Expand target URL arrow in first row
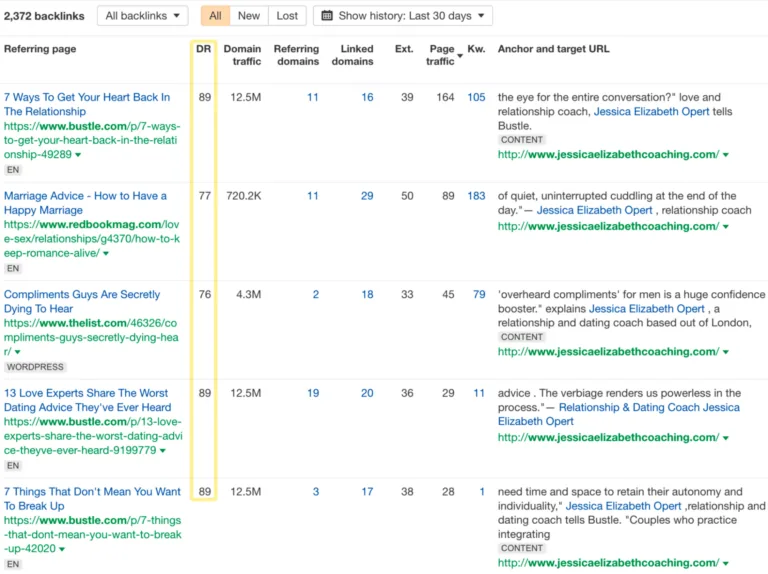The image size is (768, 574). click(726, 155)
